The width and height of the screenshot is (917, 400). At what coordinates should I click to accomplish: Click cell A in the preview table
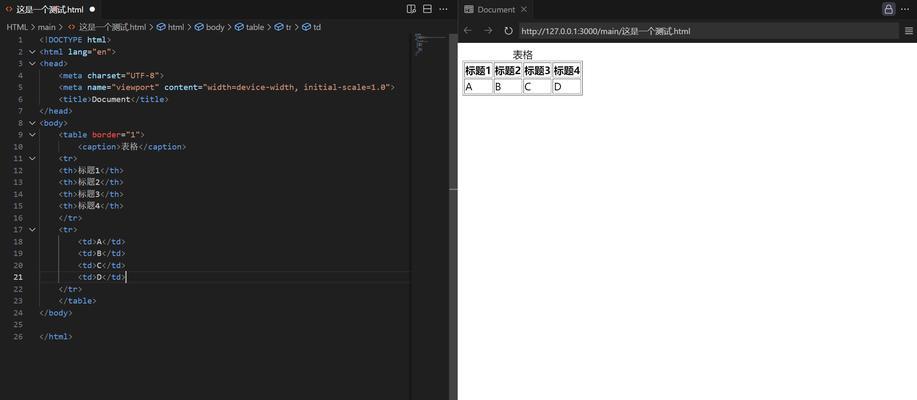coord(478,87)
